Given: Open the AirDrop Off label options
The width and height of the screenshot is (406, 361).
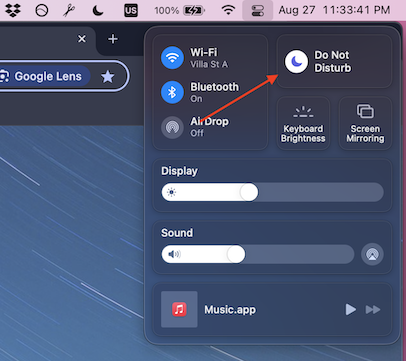Looking at the screenshot, I should pos(209,127).
